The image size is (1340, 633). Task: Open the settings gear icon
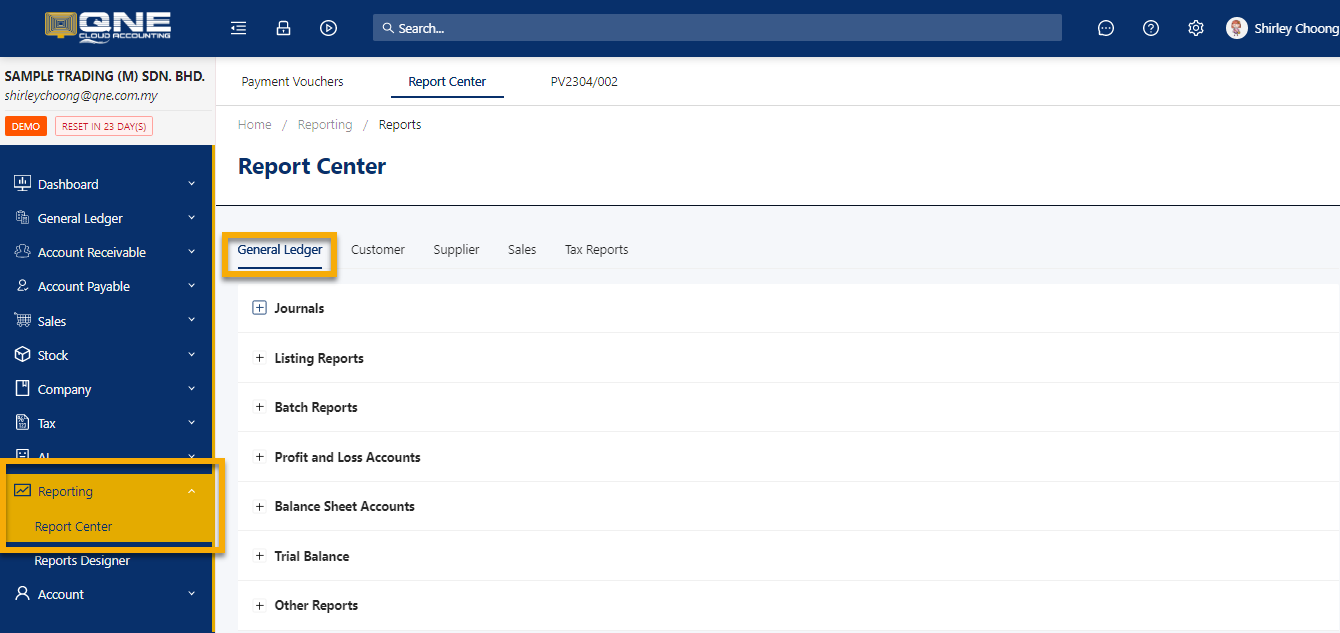[1196, 28]
